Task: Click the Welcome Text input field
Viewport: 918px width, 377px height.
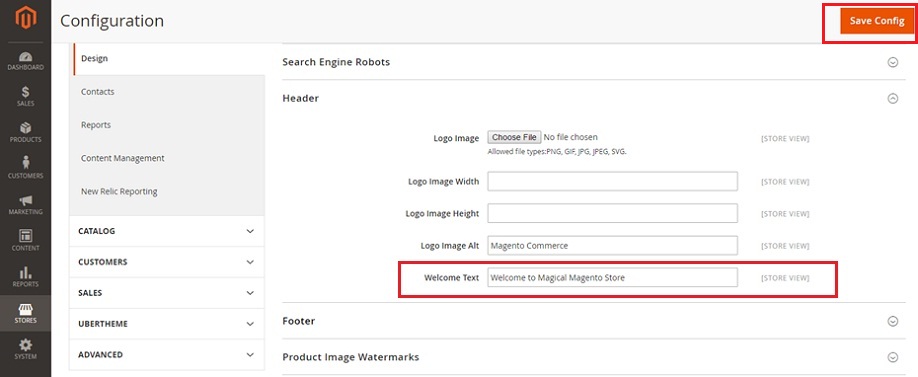Action: point(612,277)
